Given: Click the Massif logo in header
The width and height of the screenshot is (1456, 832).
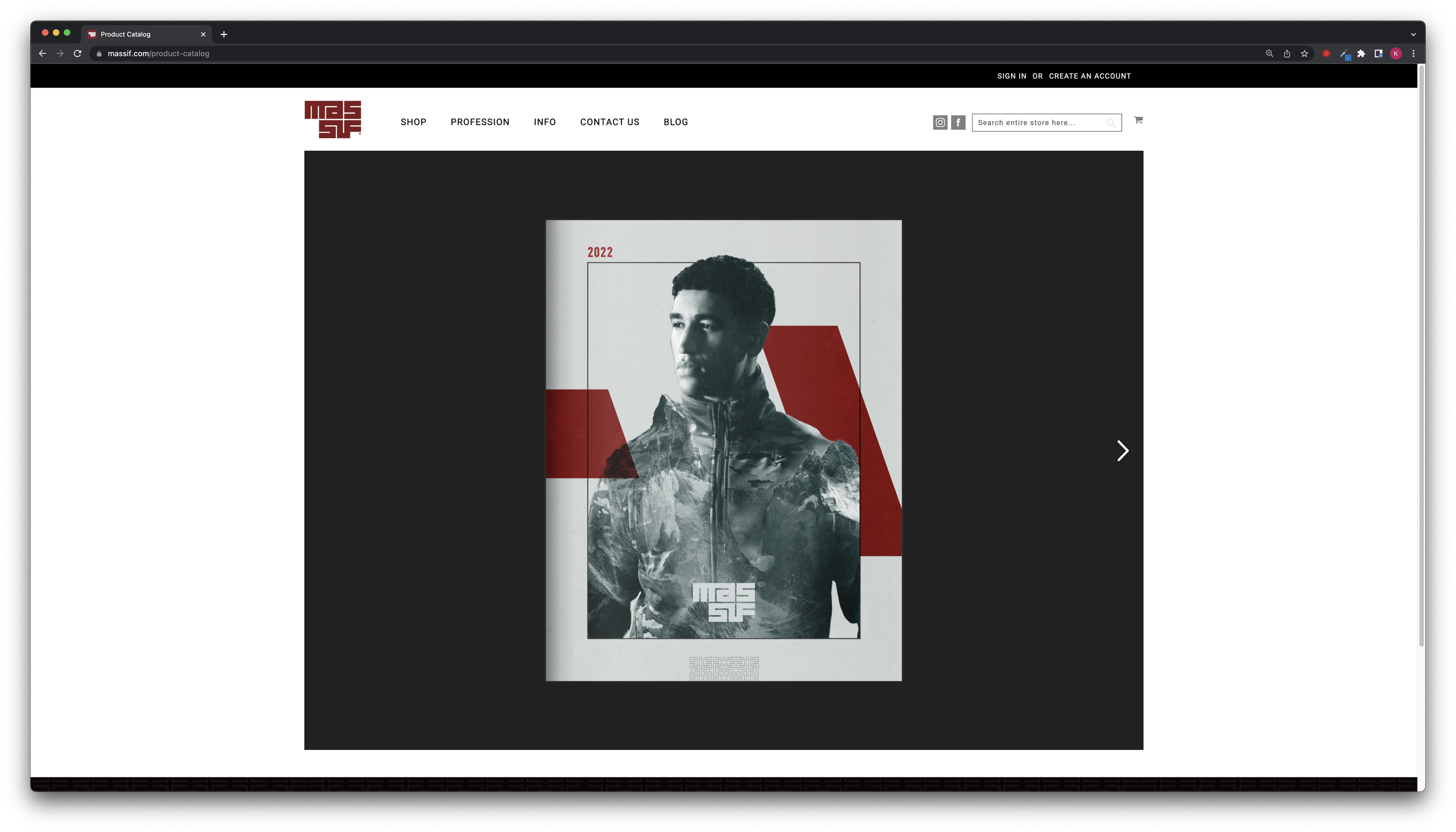Looking at the screenshot, I should click(x=333, y=119).
